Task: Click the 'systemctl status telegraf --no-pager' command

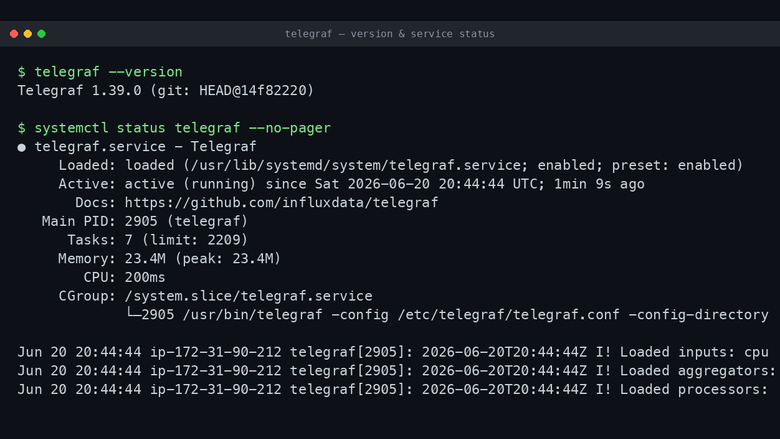Action: pos(174,128)
